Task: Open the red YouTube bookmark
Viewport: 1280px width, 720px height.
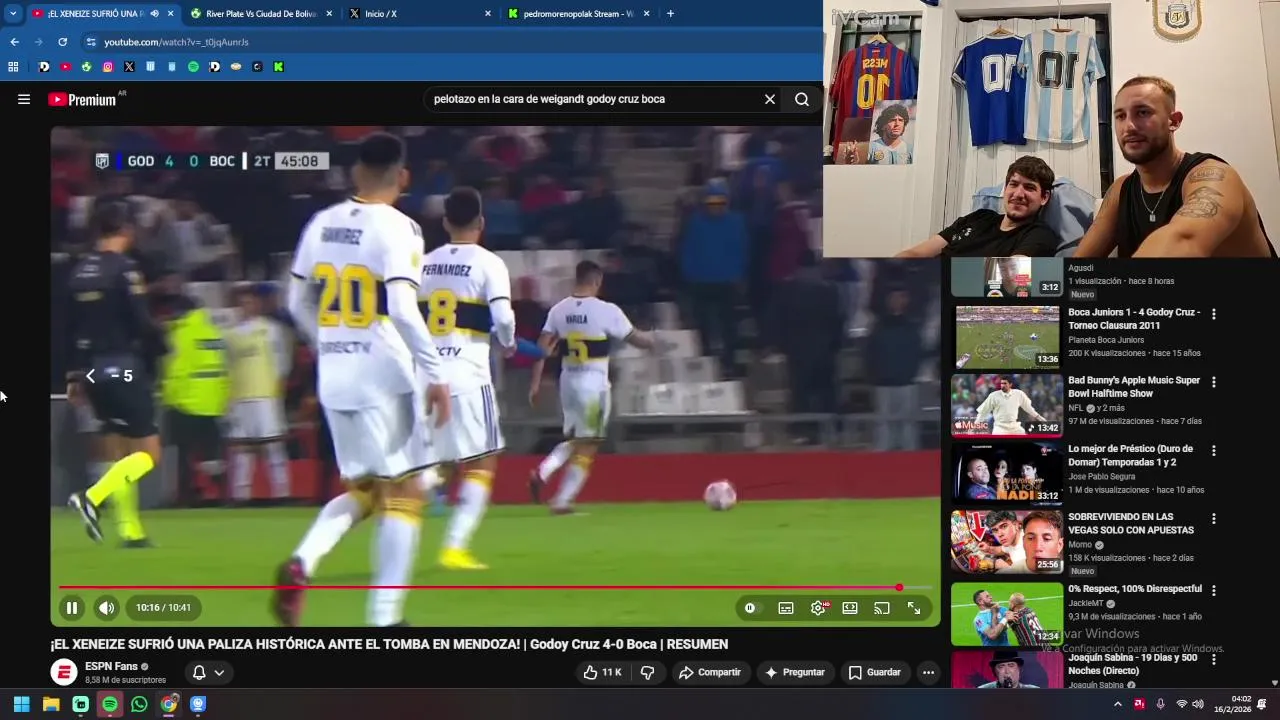Action: (x=65, y=67)
